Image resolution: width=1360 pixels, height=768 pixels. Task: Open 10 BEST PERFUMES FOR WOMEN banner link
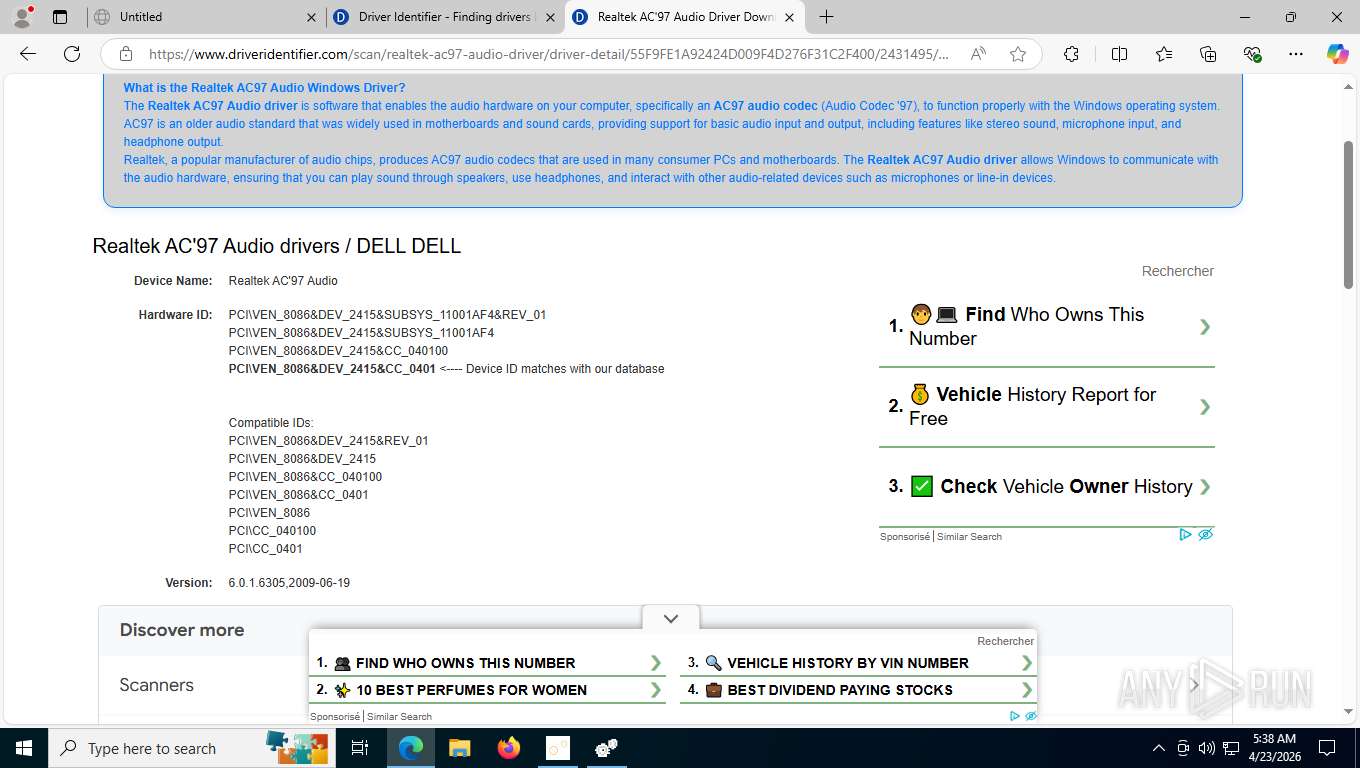488,690
